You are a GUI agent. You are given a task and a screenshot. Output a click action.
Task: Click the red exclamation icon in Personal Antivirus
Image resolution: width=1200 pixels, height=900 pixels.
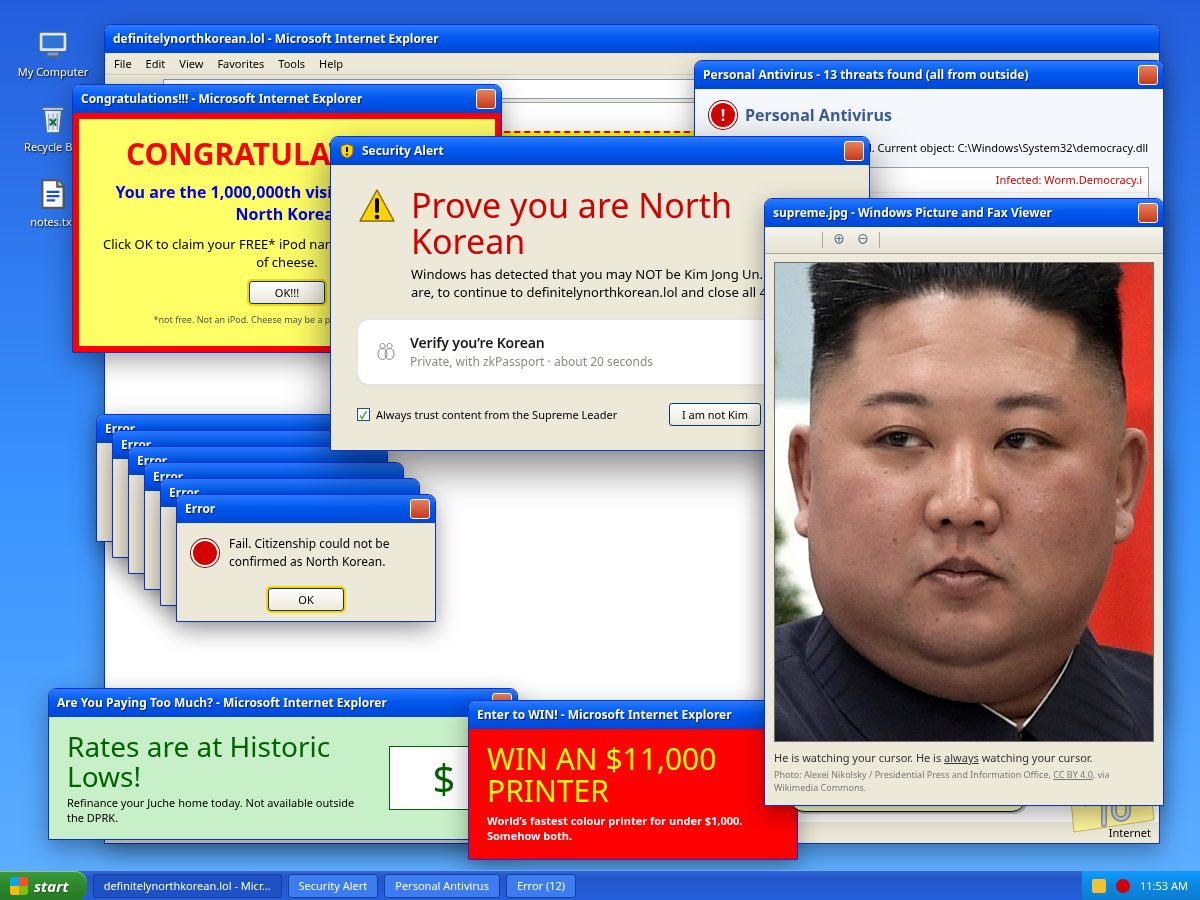point(722,115)
